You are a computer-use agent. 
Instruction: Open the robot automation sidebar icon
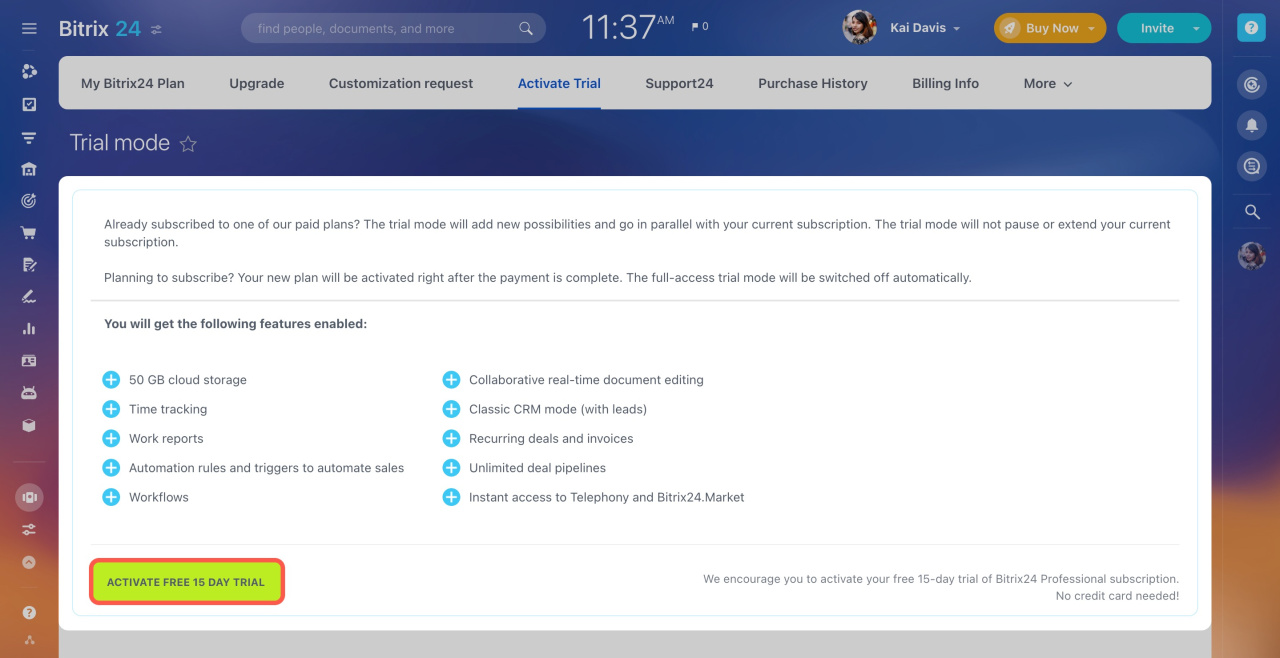[29, 393]
